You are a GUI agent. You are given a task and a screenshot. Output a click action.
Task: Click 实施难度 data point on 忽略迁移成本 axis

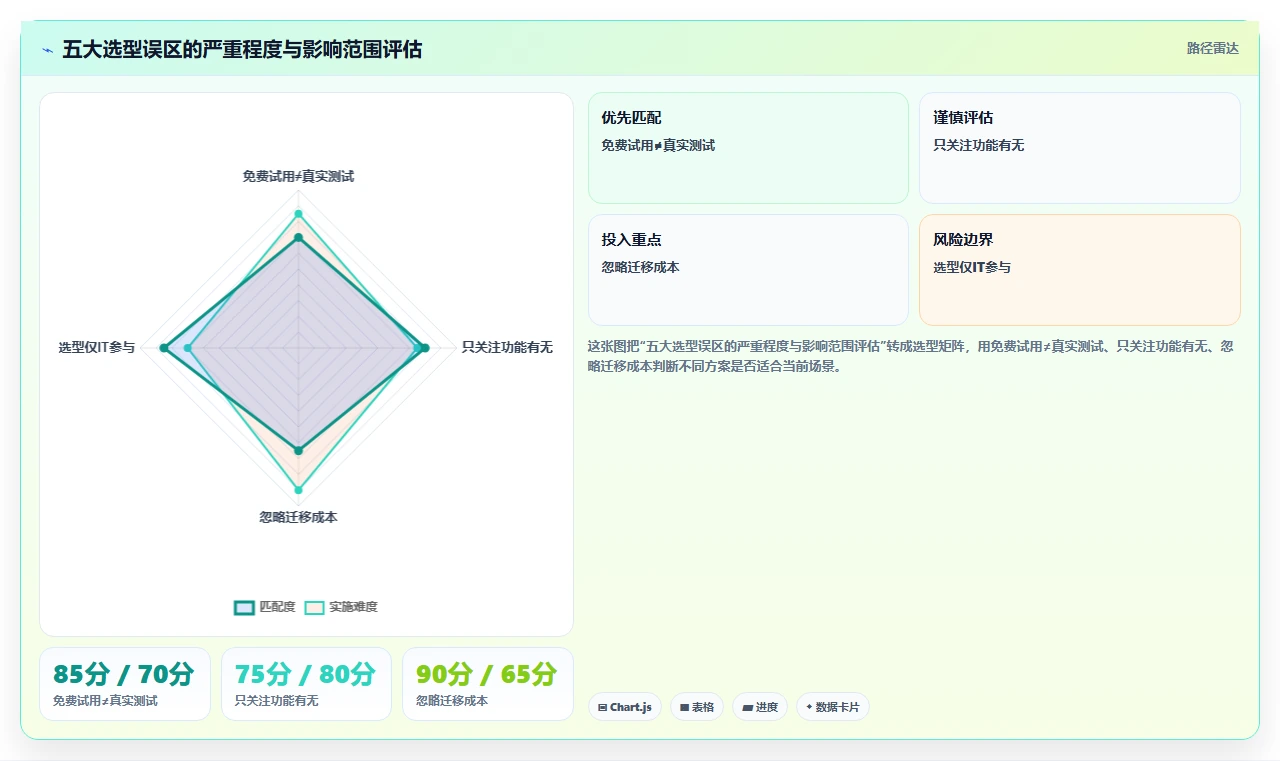[x=298, y=490]
